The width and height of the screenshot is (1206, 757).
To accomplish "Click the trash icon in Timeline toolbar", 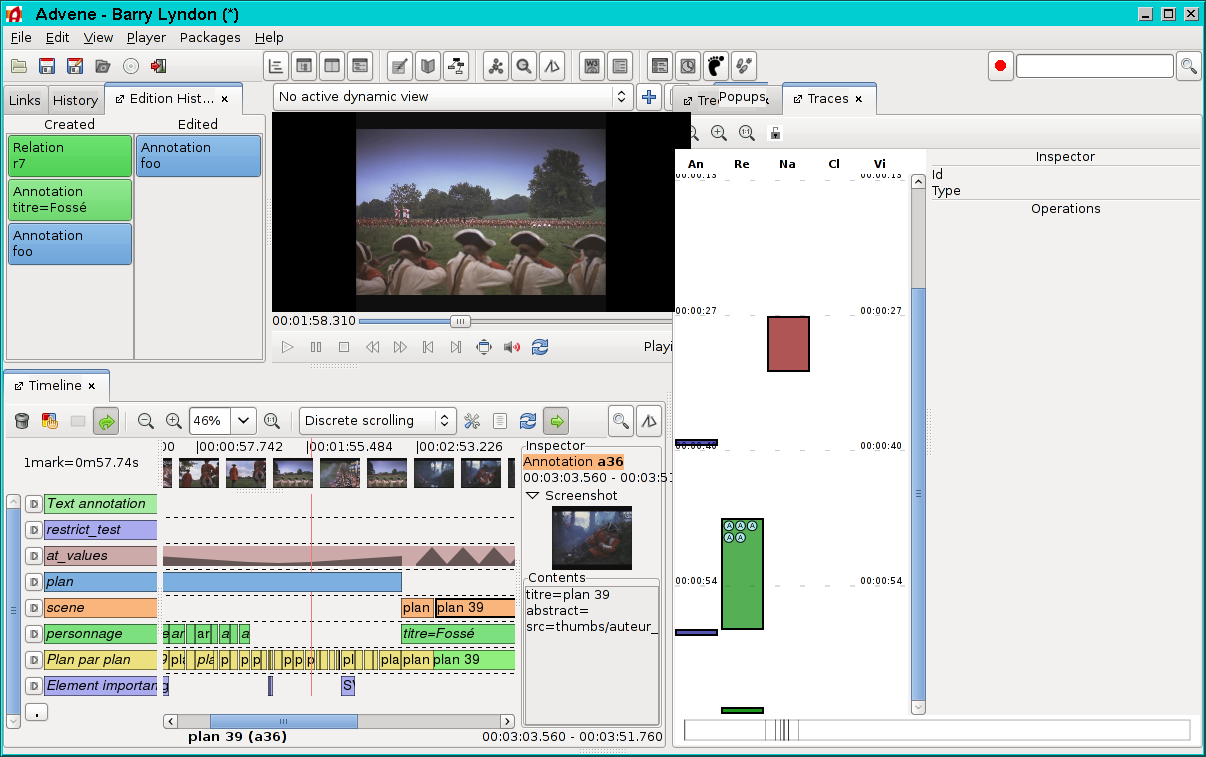I will point(22,421).
